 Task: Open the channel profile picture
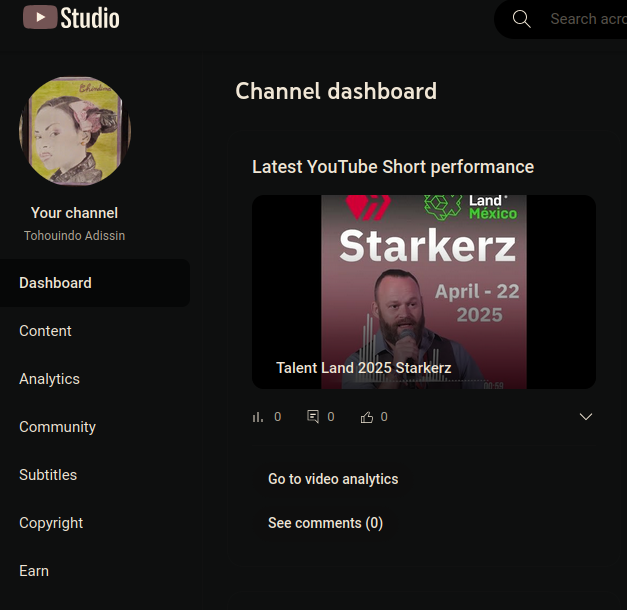pyautogui.click(x=75, y=131)
